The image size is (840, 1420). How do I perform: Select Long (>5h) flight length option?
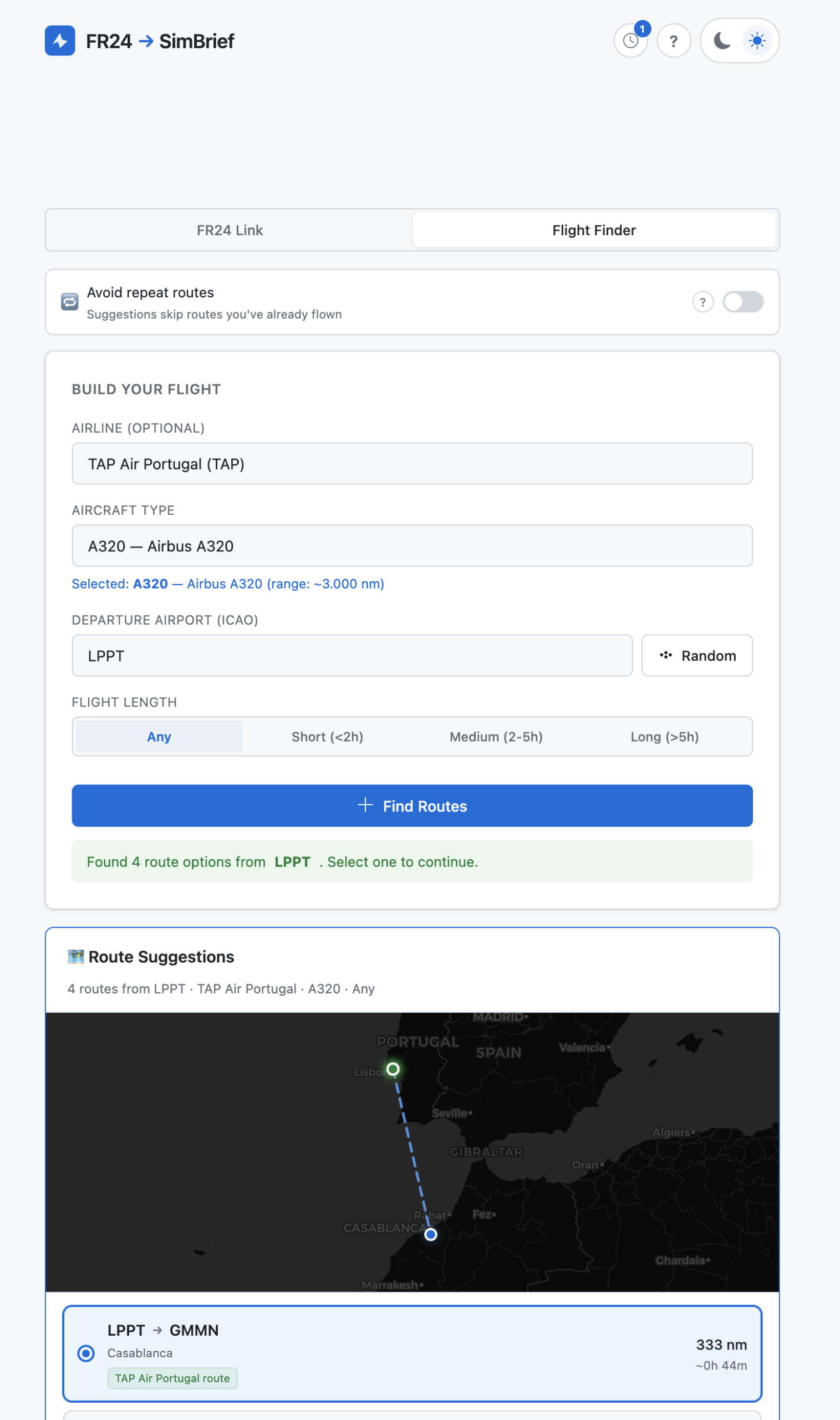tap(665, 737)
